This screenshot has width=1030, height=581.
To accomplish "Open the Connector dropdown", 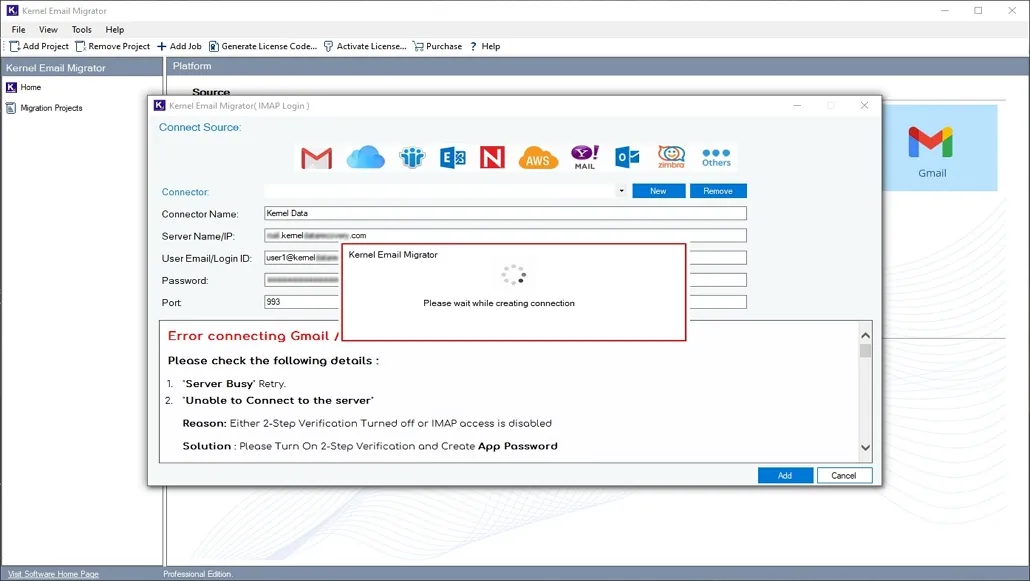I will pyautogui.click(x=618, y=190).
